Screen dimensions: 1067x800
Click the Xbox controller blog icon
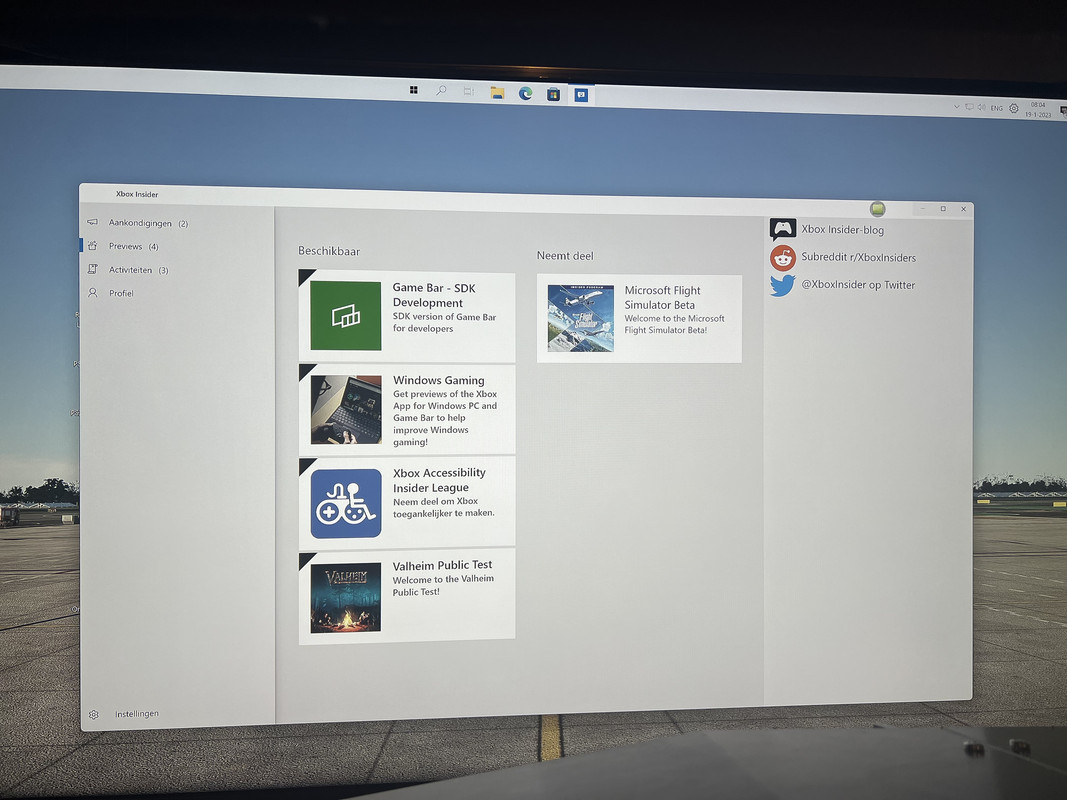click(783, 229)
